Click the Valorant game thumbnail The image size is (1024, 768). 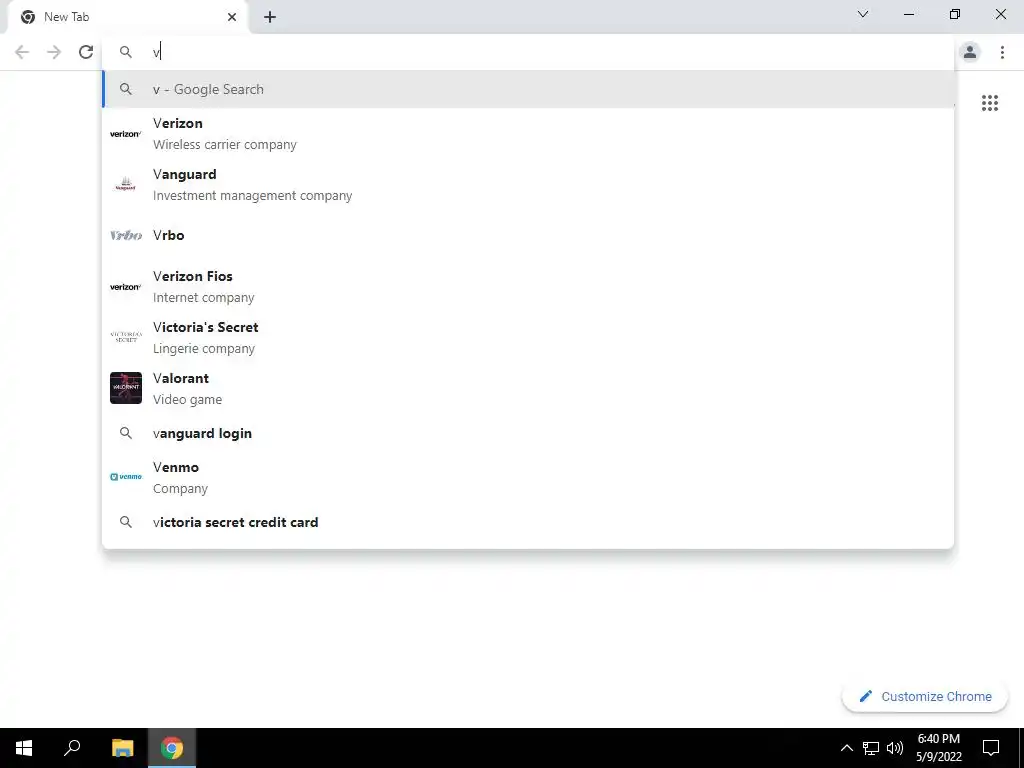click(x=125, y=388)
